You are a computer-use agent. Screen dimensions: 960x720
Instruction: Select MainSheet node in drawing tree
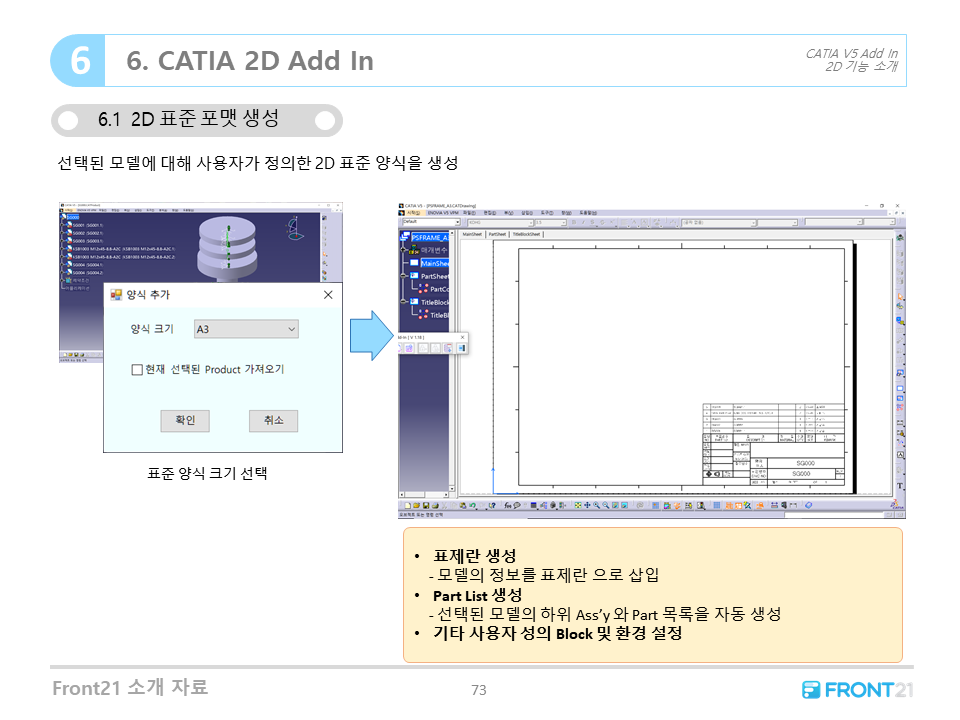tap(435, 263)
